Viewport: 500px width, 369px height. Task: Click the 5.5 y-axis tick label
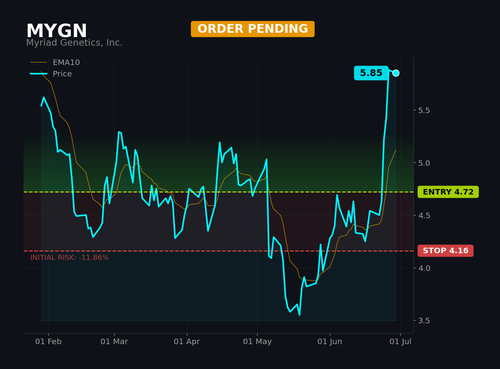424,110
